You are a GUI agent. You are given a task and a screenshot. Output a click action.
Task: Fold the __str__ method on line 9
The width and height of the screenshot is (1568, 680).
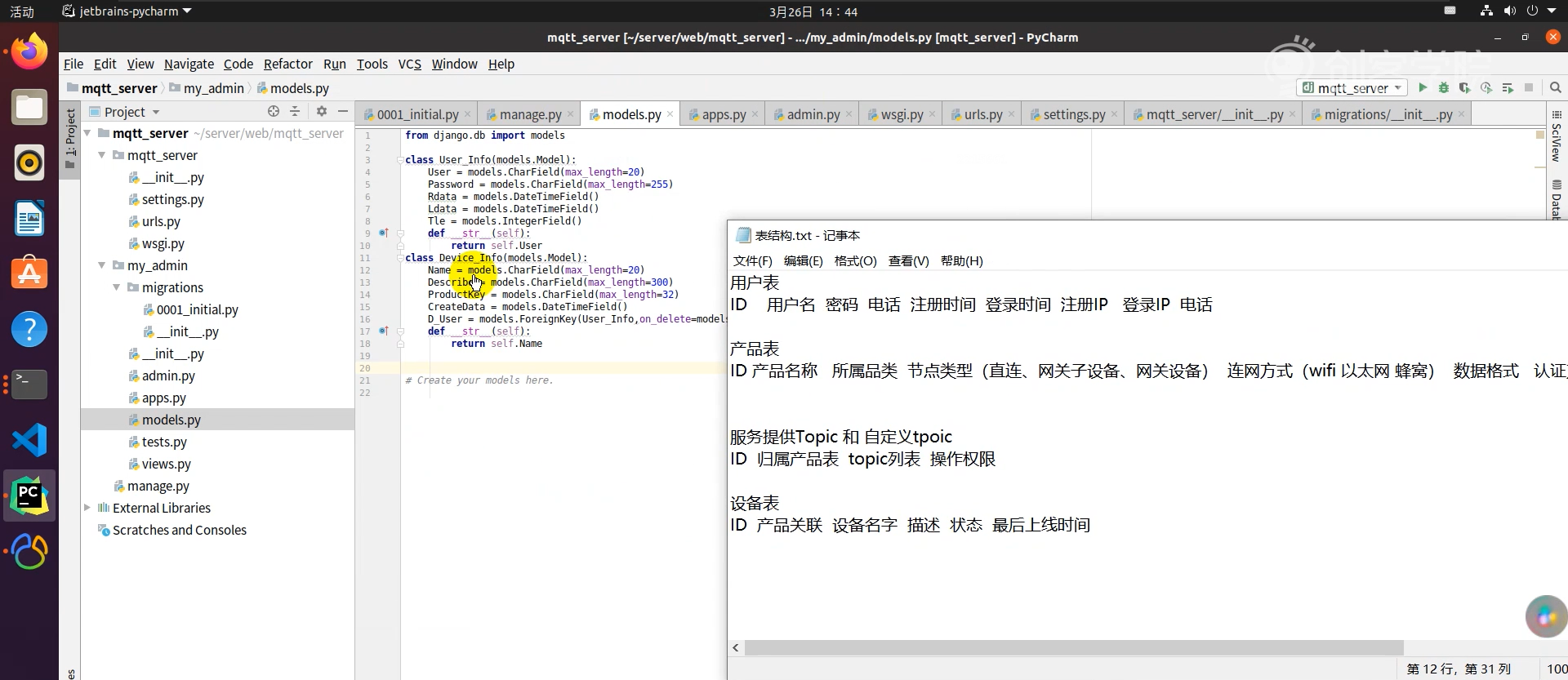coord(400,233)
